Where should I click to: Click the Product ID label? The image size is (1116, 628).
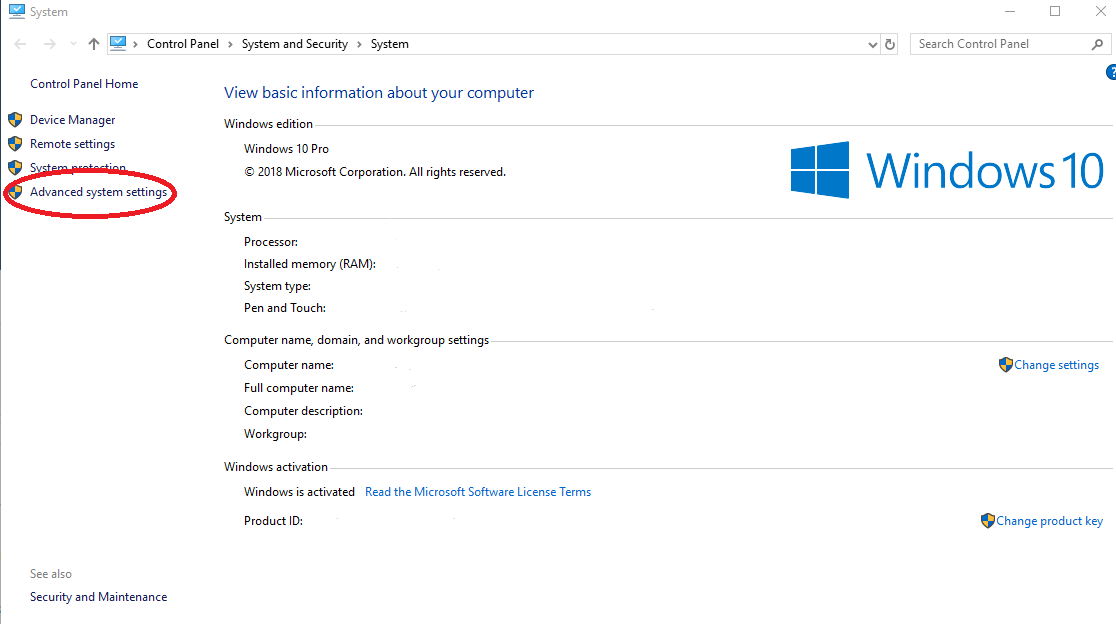click(273, 521)
